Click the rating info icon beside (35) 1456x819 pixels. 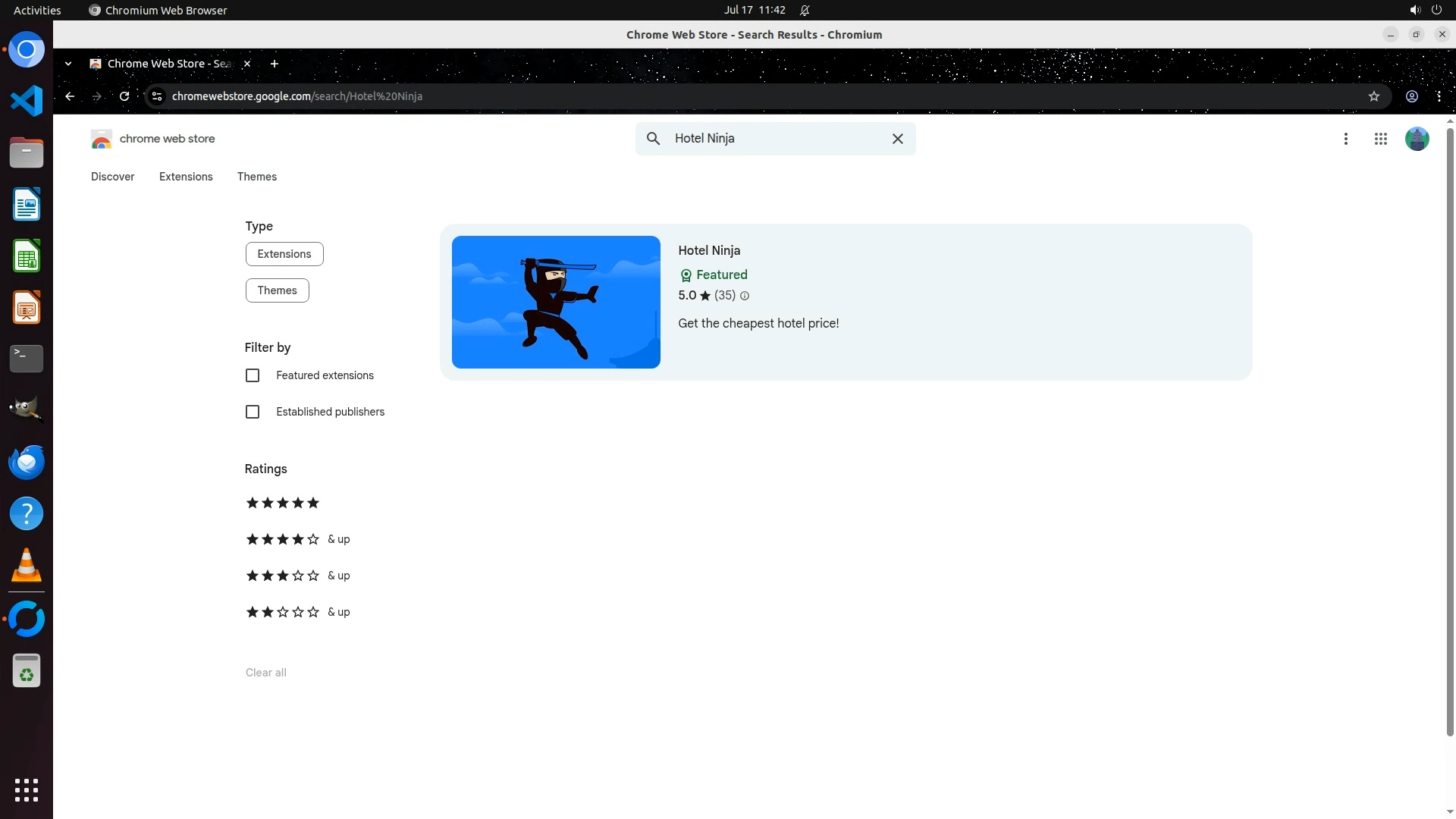(x=745, y=297)
